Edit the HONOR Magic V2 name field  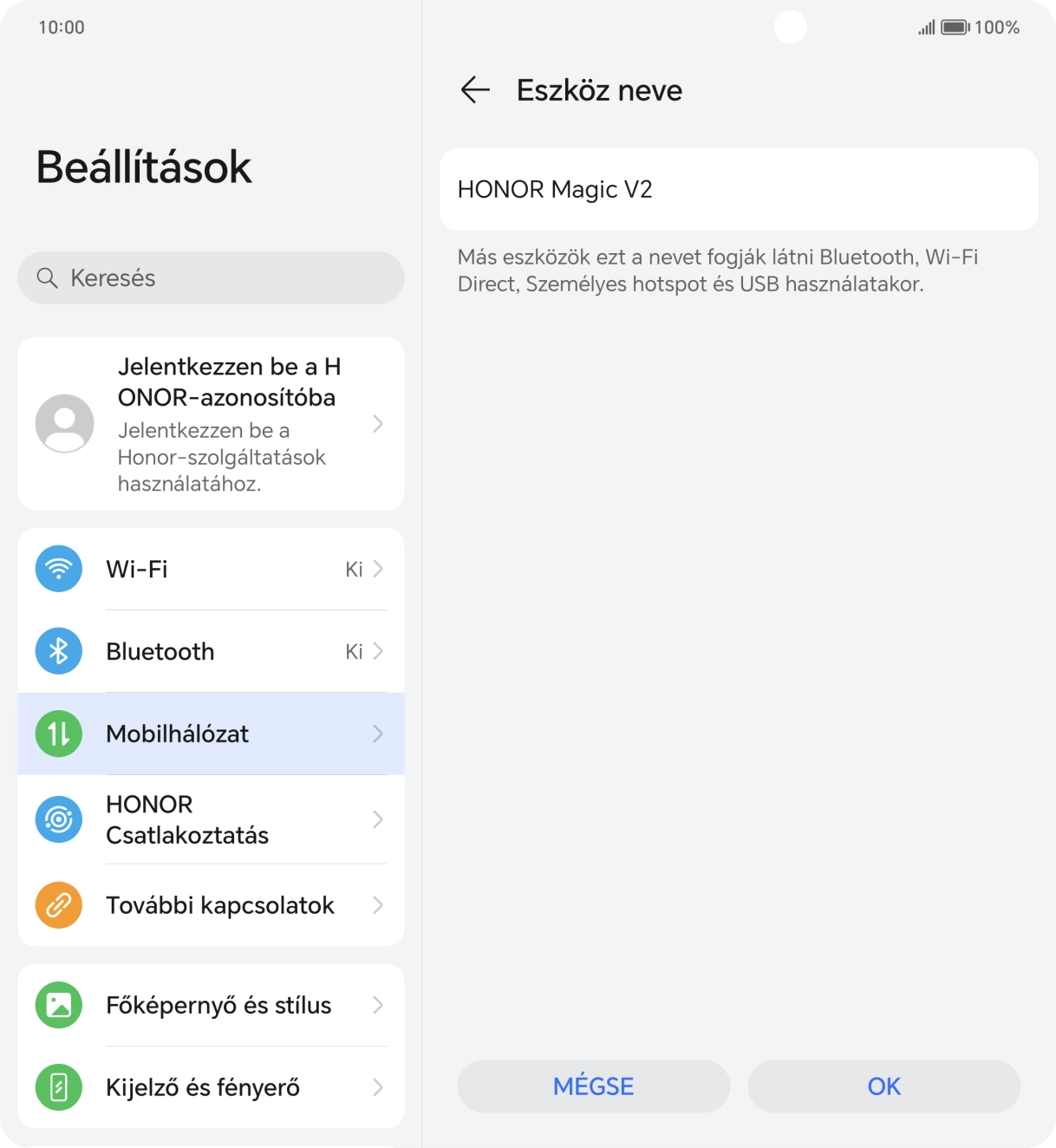(739, 189)
